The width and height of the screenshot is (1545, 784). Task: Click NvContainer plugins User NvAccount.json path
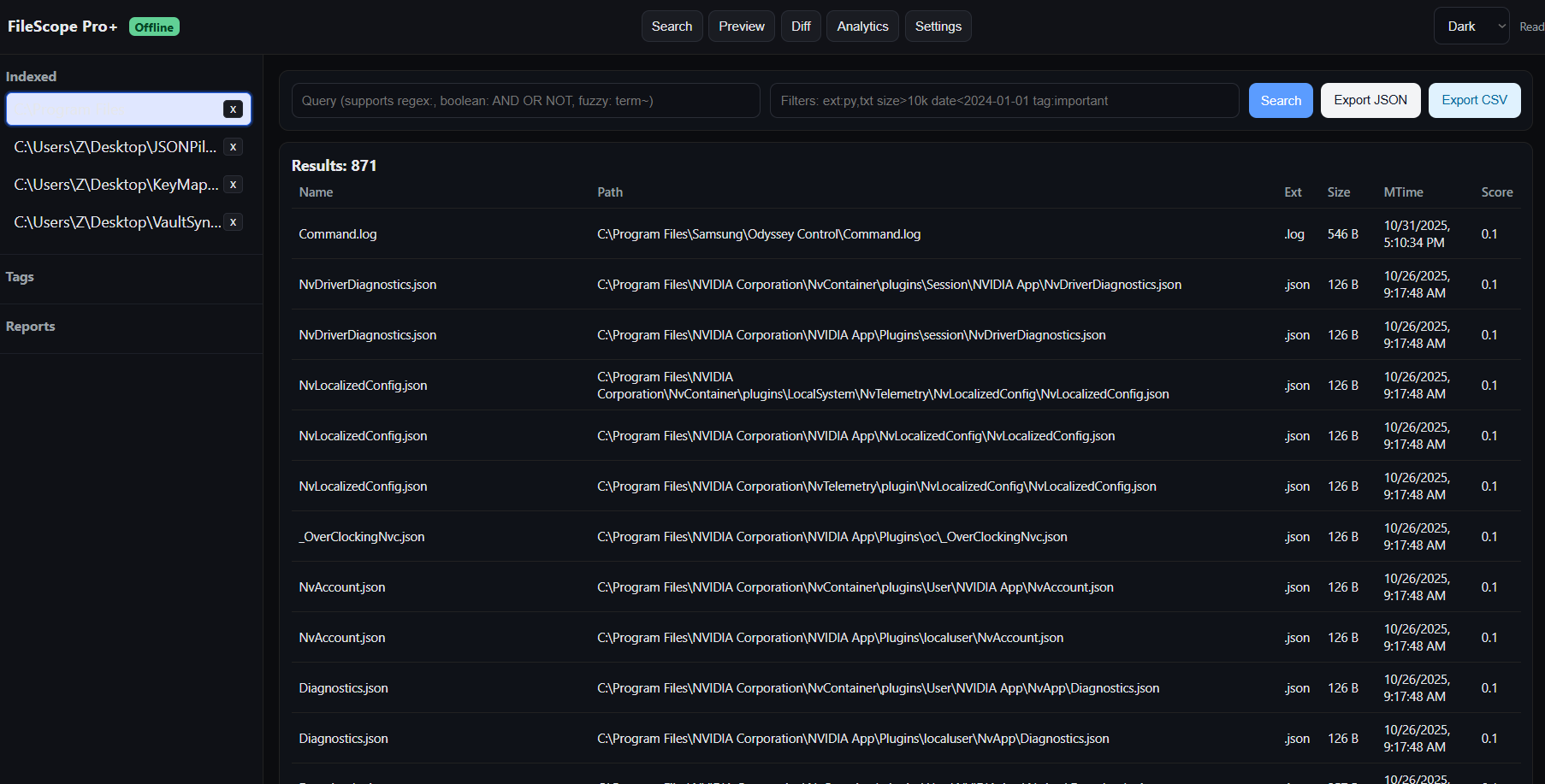coord(855,587)
